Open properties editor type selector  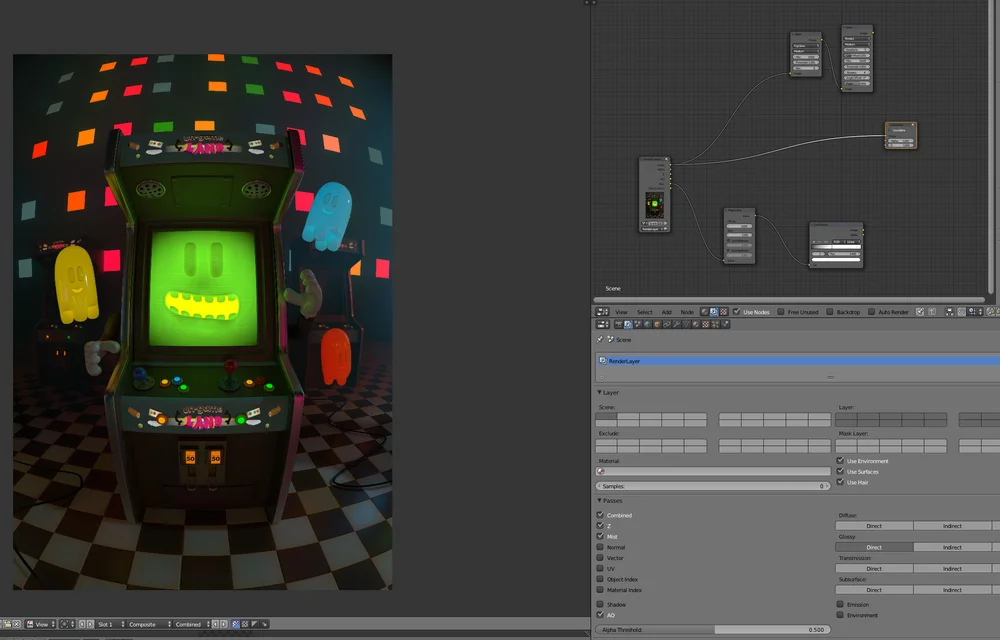click(602, 324)
